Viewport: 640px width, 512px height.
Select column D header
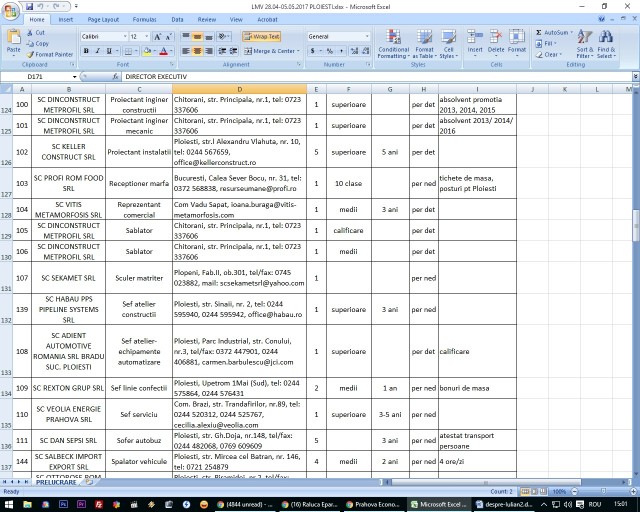240,89
